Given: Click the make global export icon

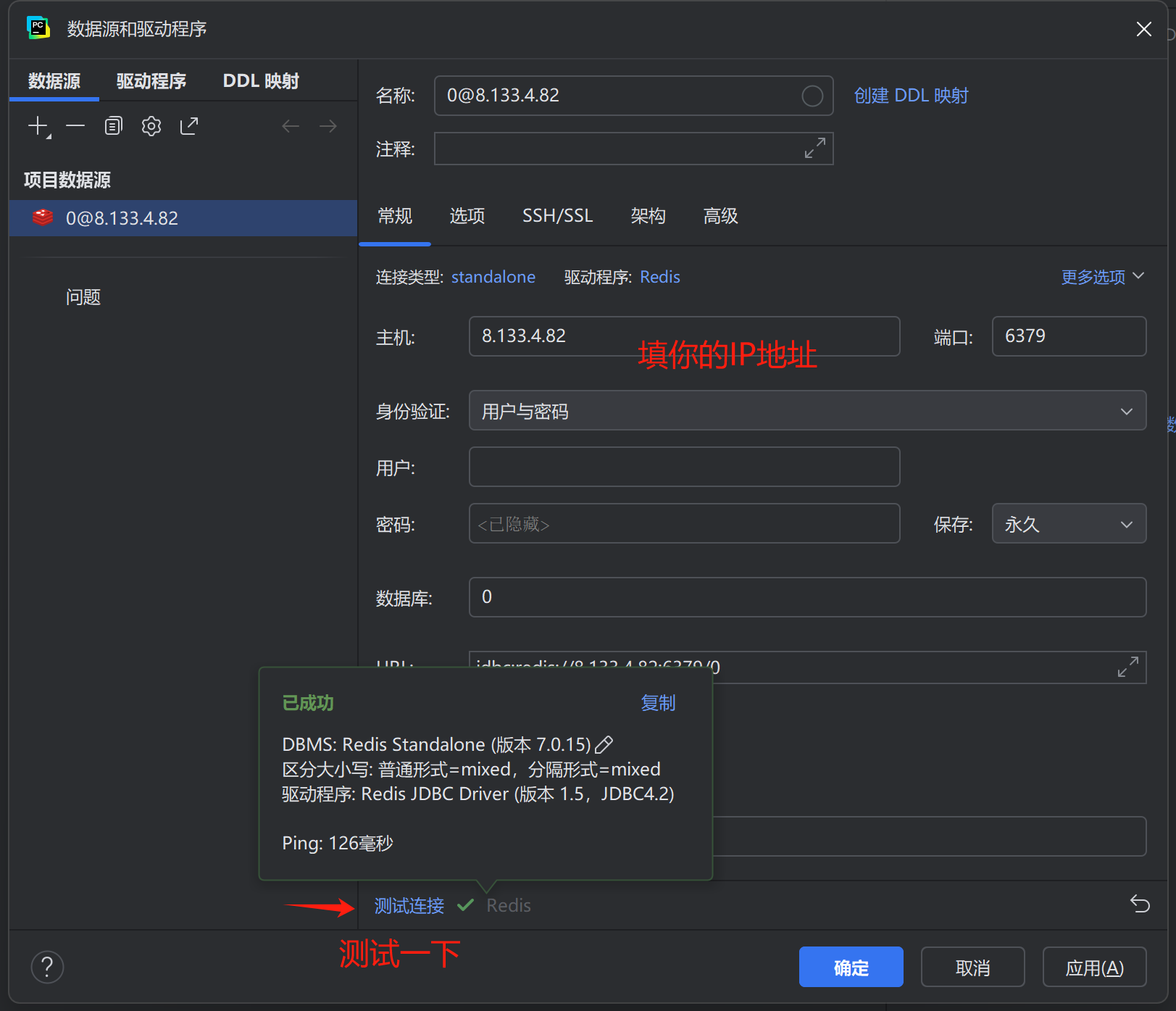Looking at the screenshot, I should [189, 126].
